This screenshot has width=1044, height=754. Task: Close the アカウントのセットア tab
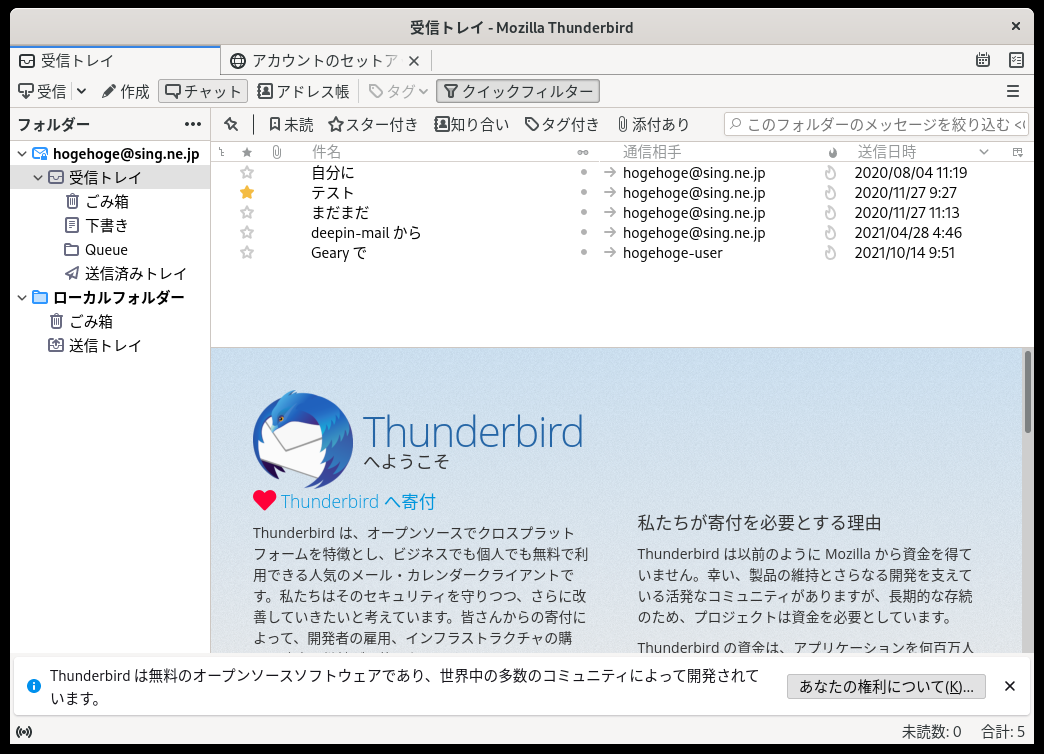[x=413, y=61]
